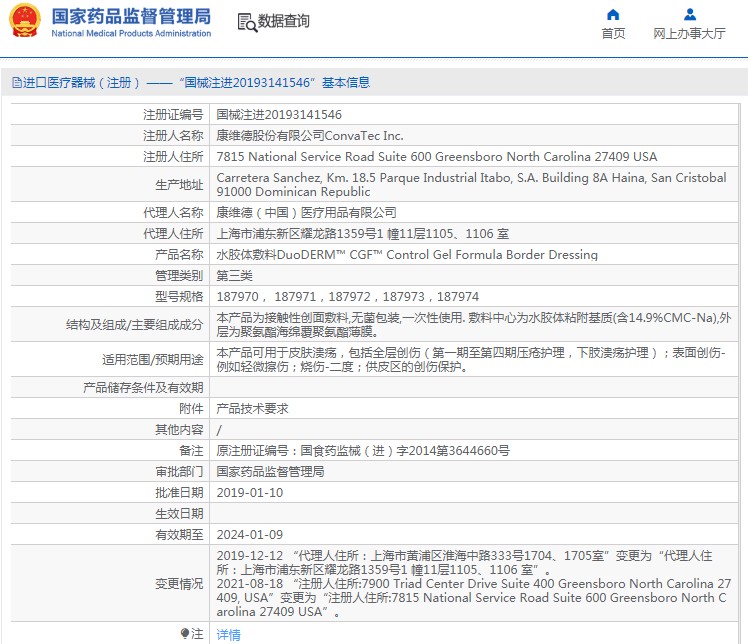Click change record dated 2021-08-18
The width and height of the screenshot is (748, 644).
pyautogui.click(x=473, y=597)
